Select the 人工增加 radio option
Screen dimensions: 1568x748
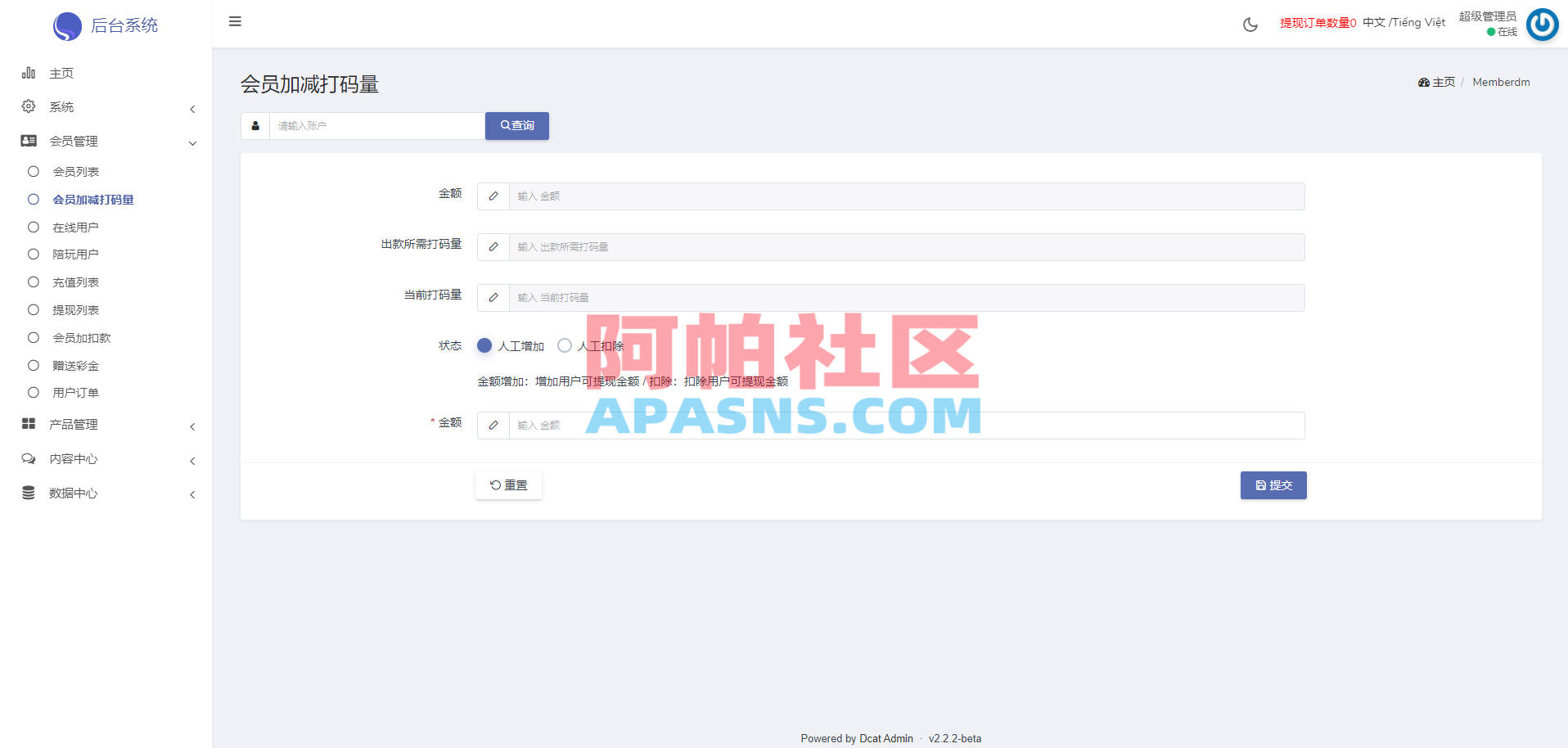pos(484,345)
